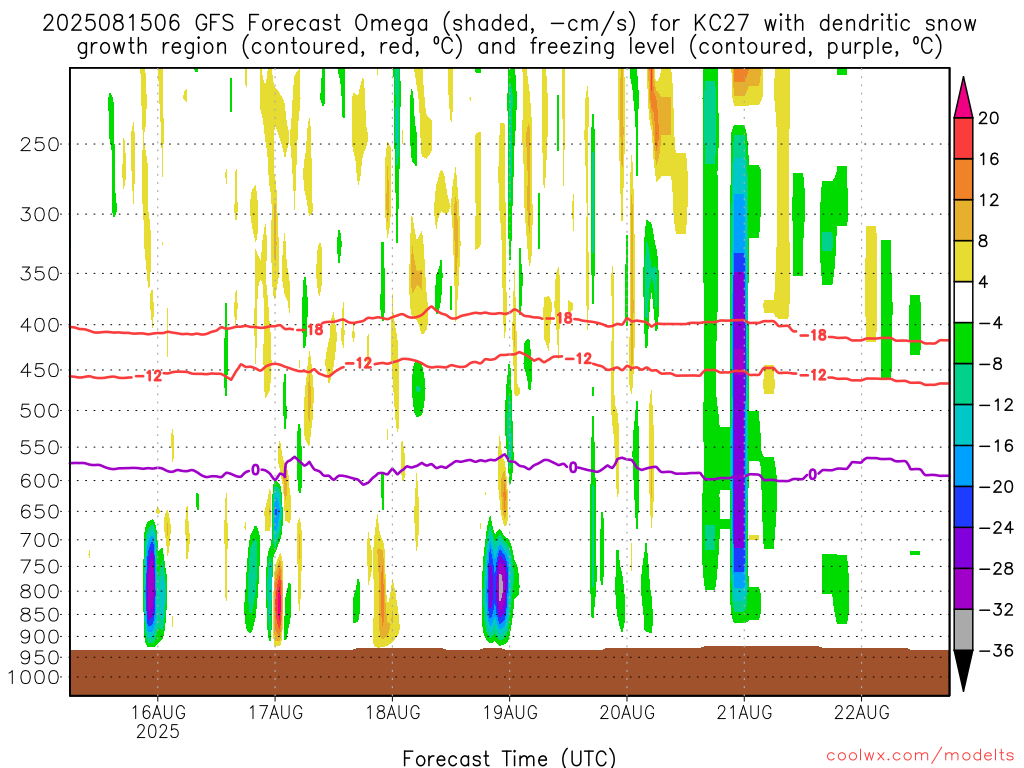Click the chart title line beginning 2025081506 GFS

pos(509,24)
